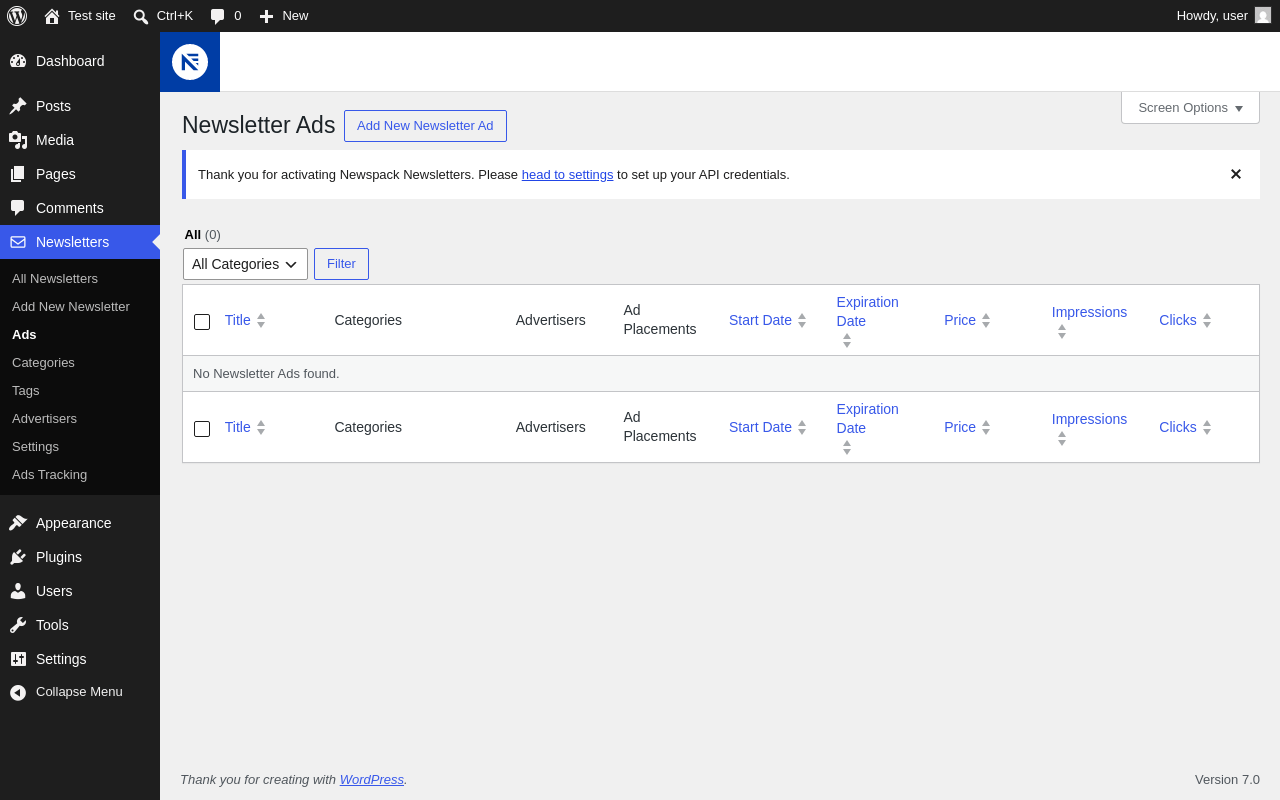This screenshot has height=800, width=1280.
Task: Open Appearance from sidebar
Action: [80, 523]
